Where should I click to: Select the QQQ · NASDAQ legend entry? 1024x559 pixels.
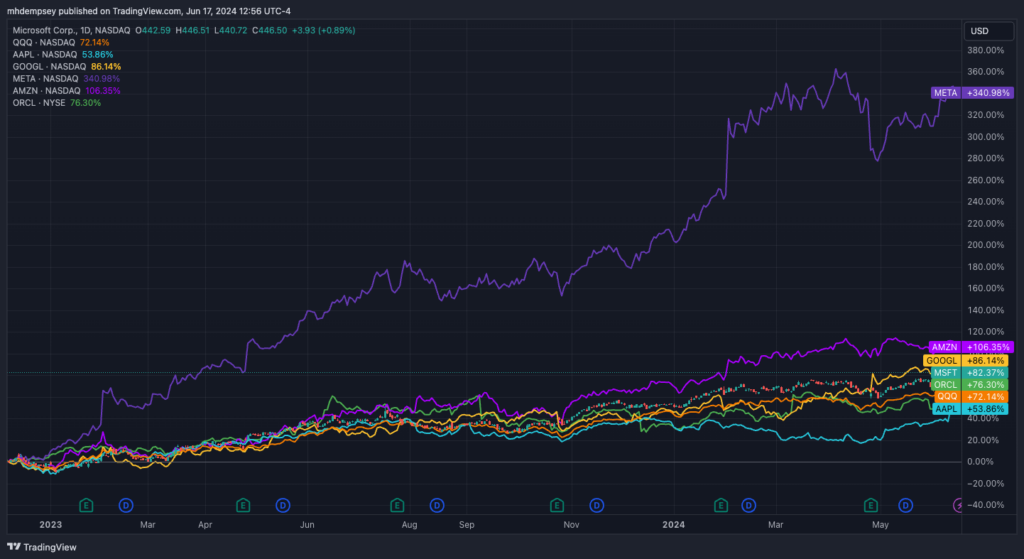(61, 42)
